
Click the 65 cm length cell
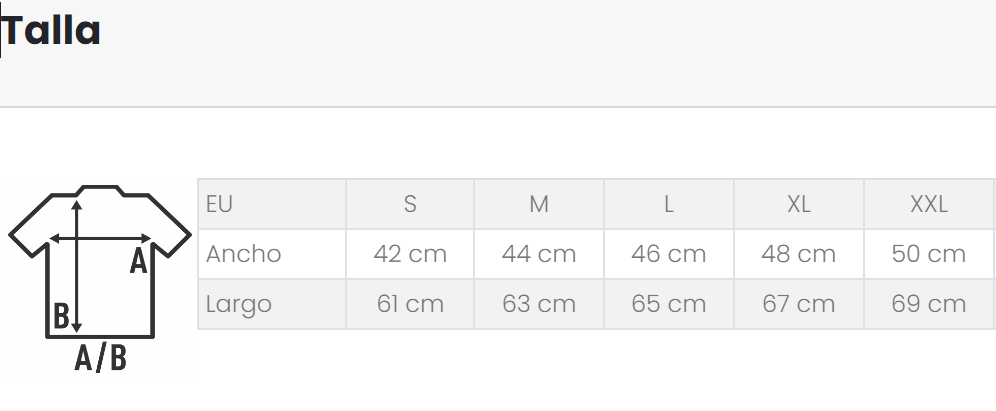pos(668,304)
